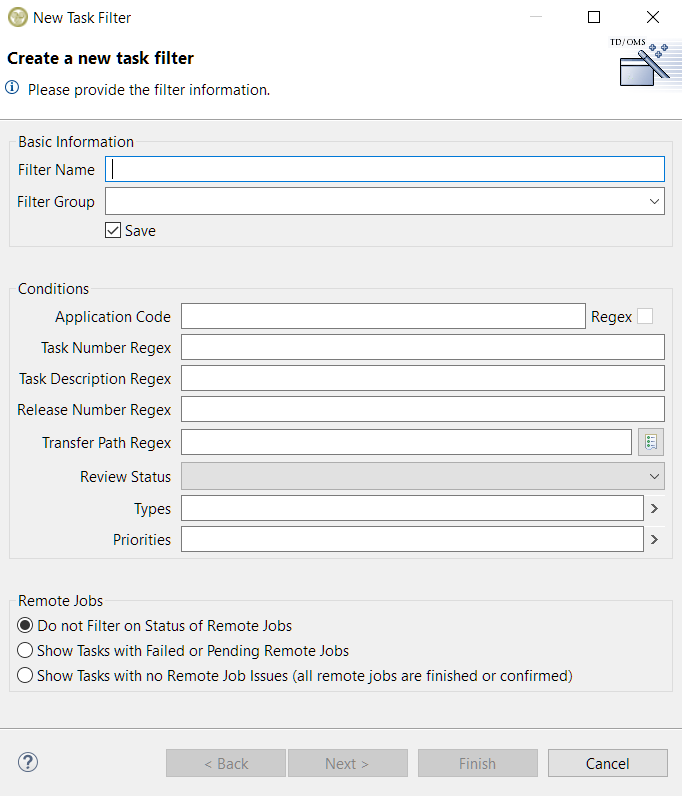Focus the Filter Name text field
Image resolution: width=682 pixels, height=796 pixels.
385,169
